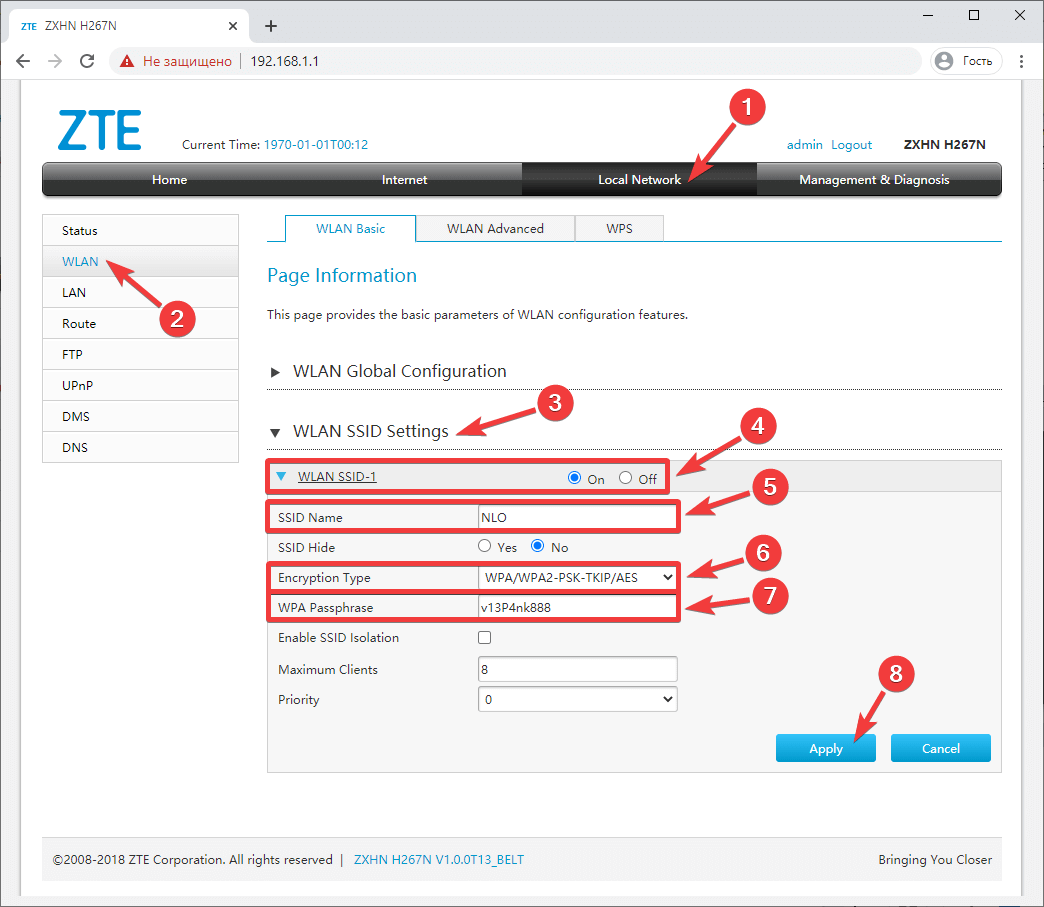Reload the page using the refresh icon

click(87, 61)
